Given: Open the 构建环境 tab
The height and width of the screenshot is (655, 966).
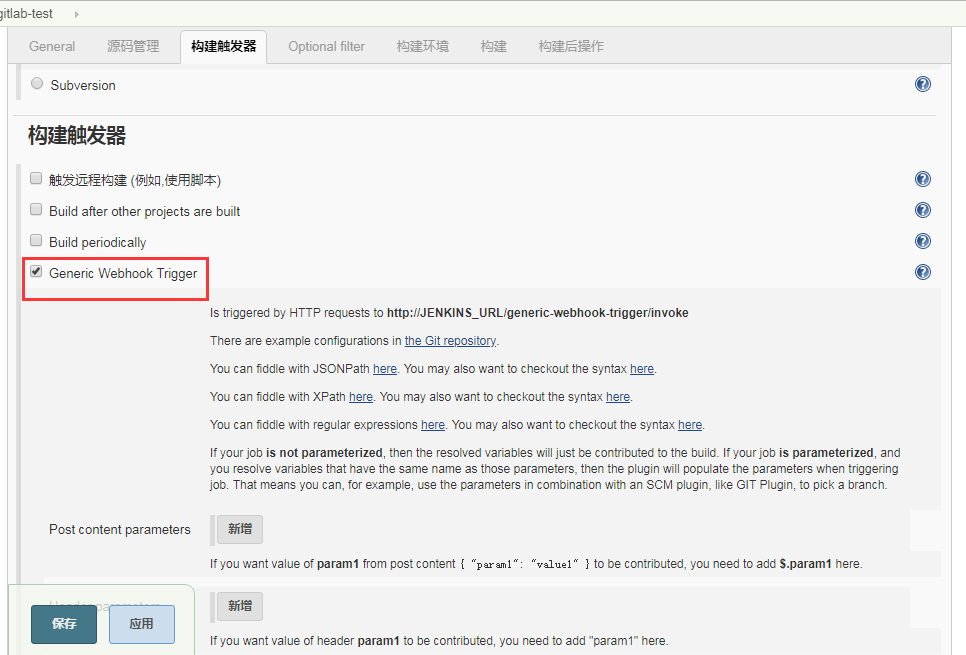Looking at the screenshot, I should pyautogui.click(x=422, y=46).
